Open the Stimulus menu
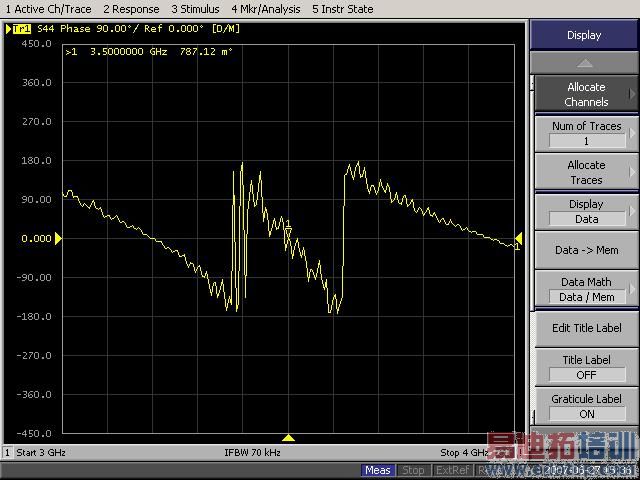The width and height of the screenshot is (640, 480). [195, 9]
